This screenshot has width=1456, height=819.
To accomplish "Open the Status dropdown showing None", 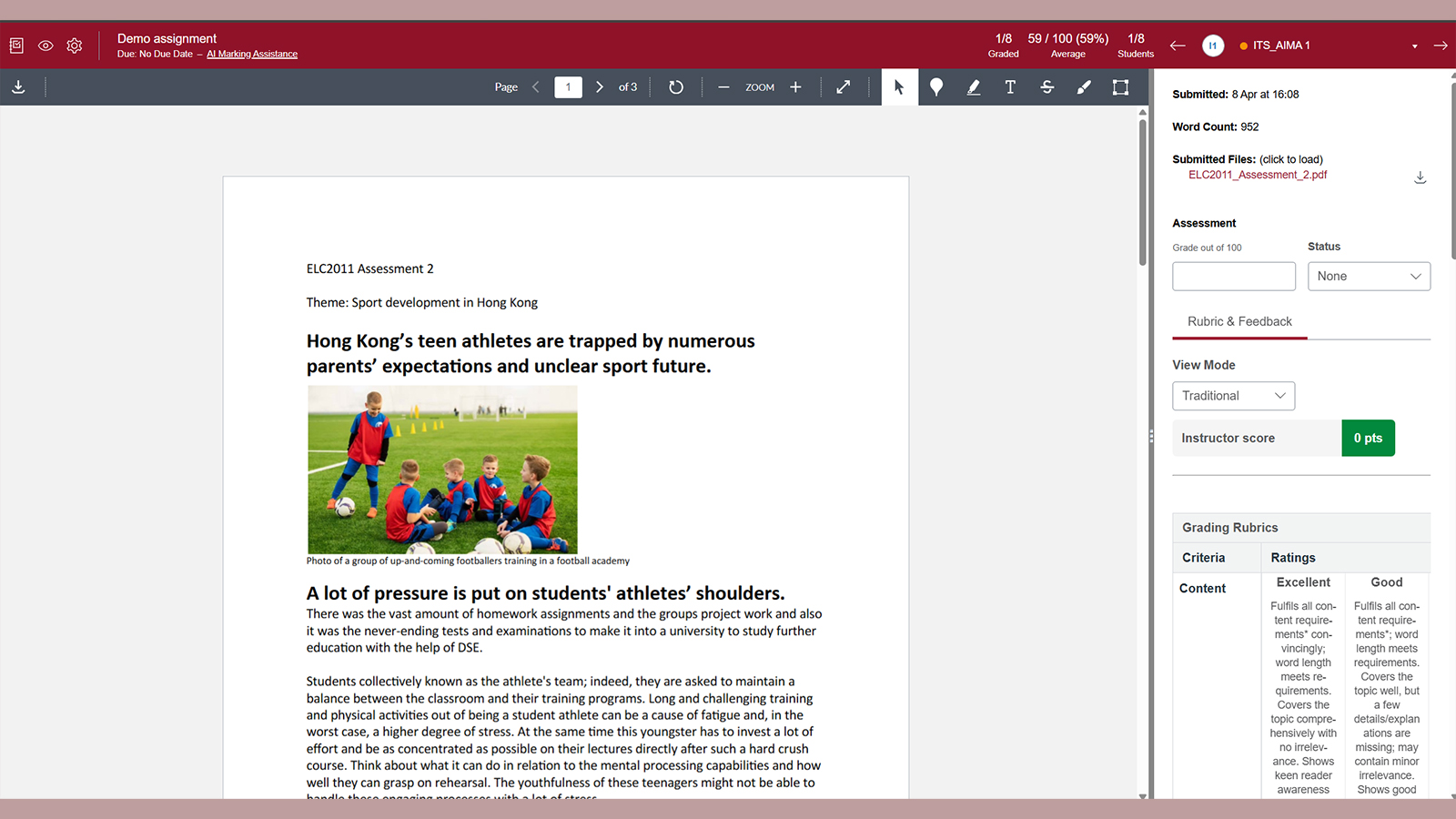I will click(1369, 277).
